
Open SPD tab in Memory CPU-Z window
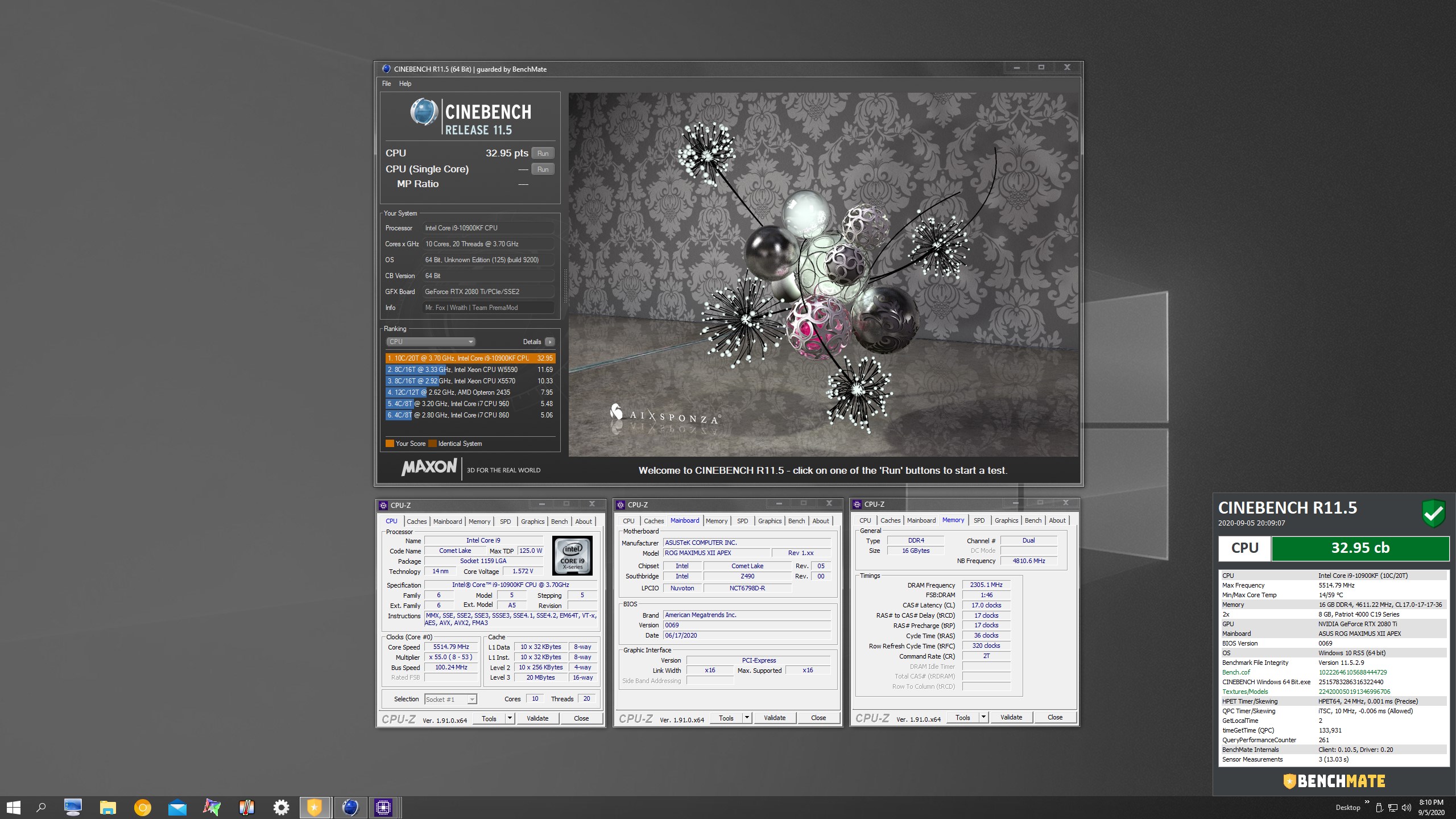pos(979,520)
